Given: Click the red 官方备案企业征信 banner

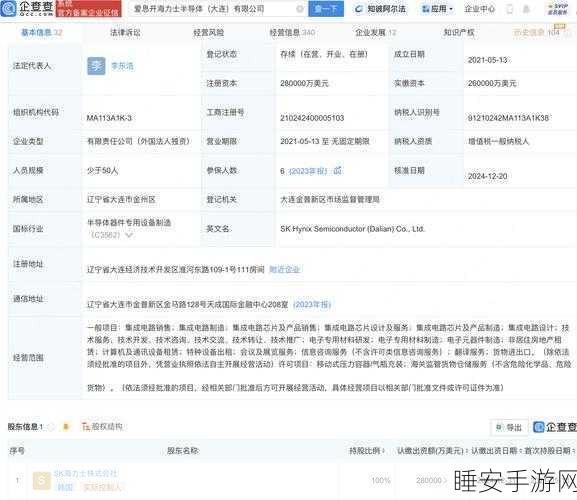Looking at the screenshot, I should pyautogui.click(x=89, y=8).
